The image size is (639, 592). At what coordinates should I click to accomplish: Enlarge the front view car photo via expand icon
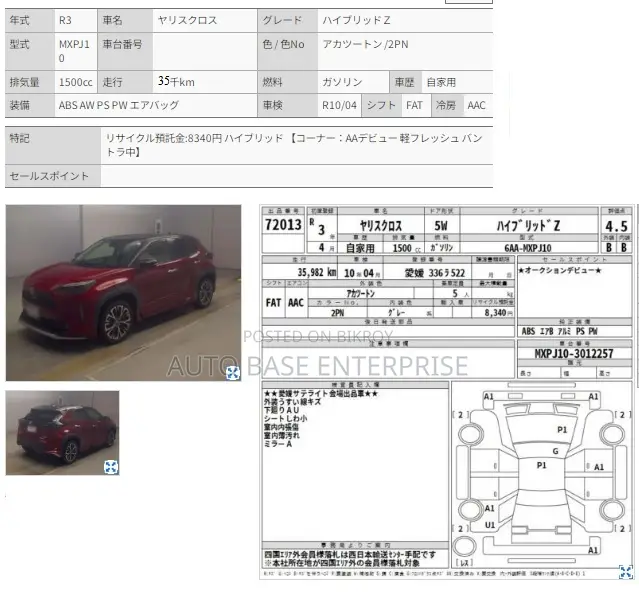[x=233, y=372]
